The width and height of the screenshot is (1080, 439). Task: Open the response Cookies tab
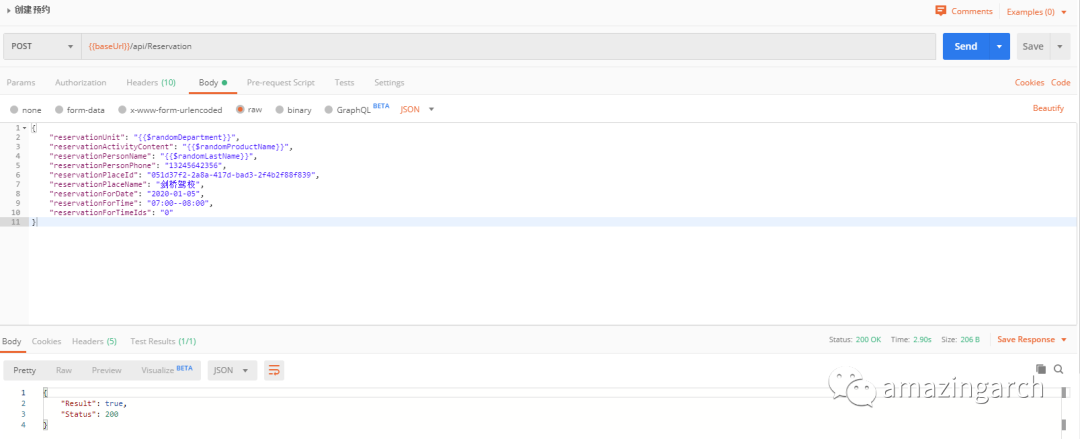click(x=46, y=341)
